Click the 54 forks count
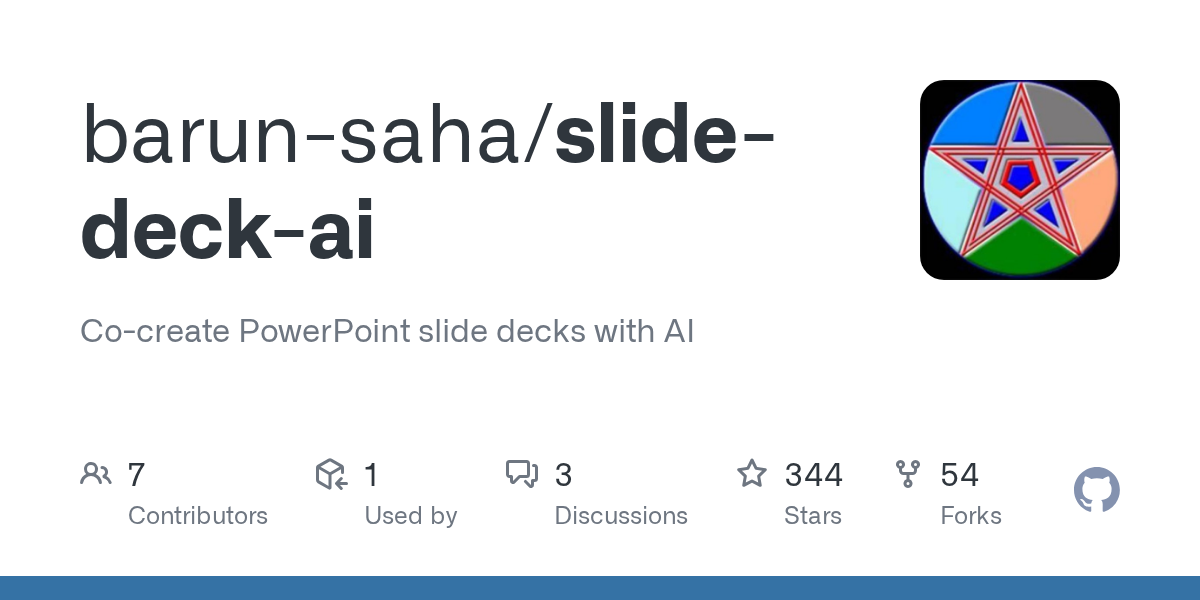Image resolution: width=1200 pixels, height=600 pixels. (959, 475)
